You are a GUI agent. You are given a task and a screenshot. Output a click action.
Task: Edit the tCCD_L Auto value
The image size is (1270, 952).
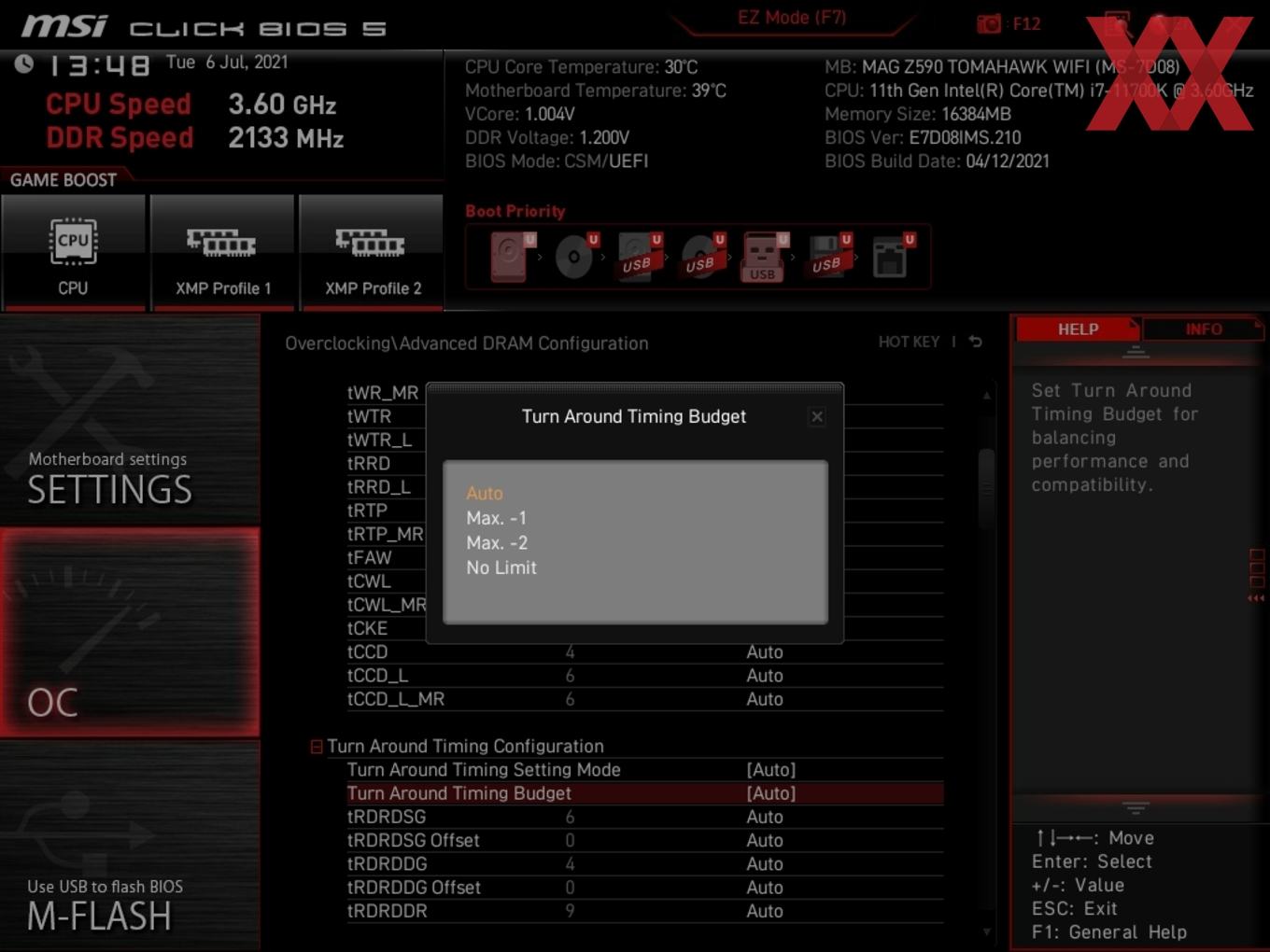click(765, 676)
